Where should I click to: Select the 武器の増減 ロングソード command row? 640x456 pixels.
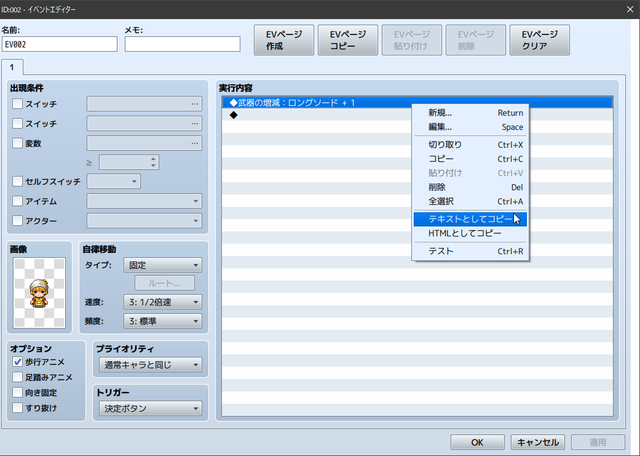click(417, 102)
